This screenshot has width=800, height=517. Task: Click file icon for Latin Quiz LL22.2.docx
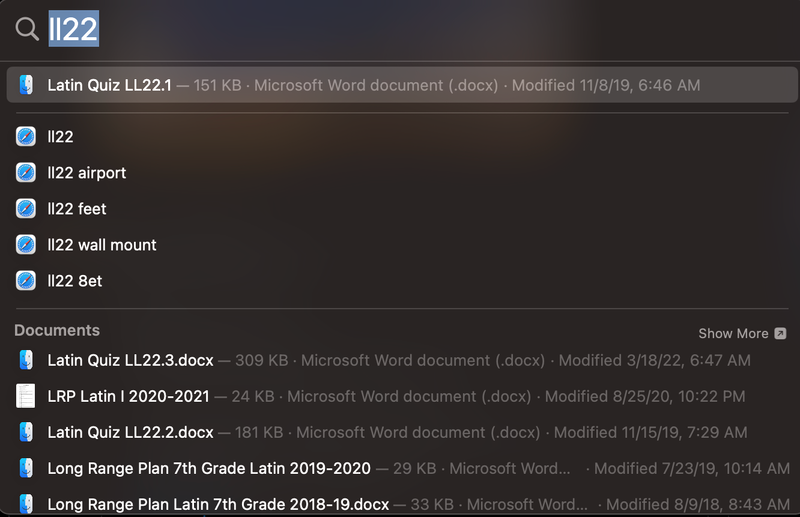[x=27, y=432]
